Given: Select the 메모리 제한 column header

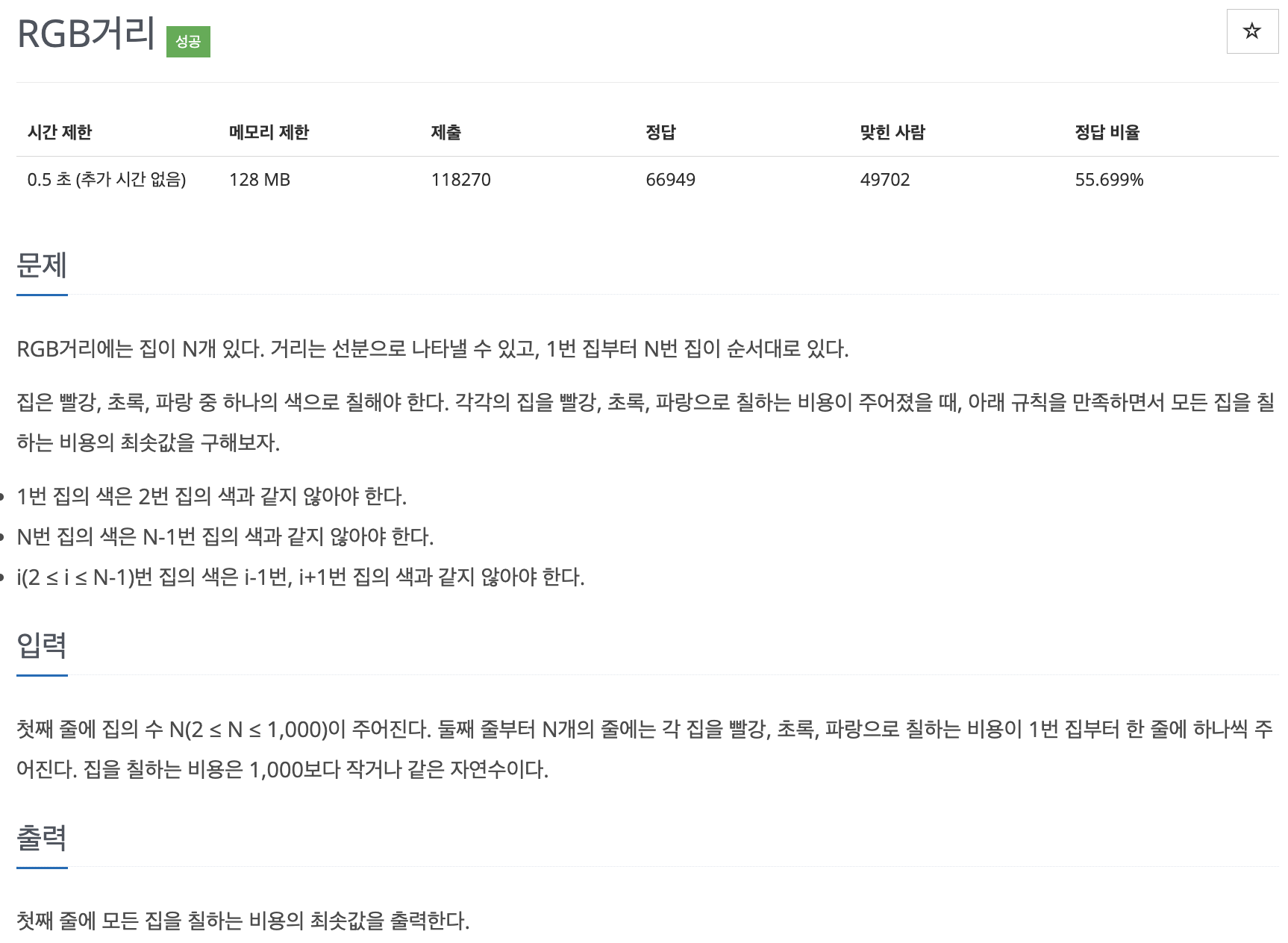Looking at the screenshot, I should (269, 133).
